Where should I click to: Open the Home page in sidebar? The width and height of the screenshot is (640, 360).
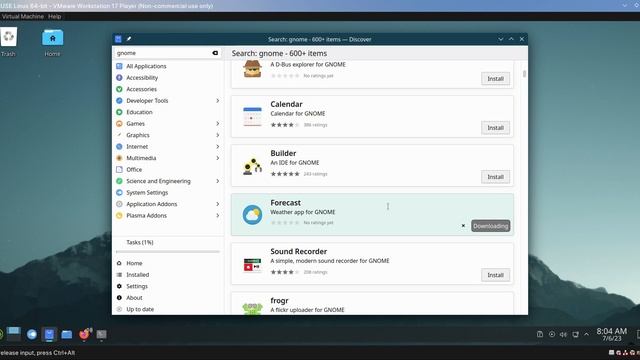coord(168,263)
